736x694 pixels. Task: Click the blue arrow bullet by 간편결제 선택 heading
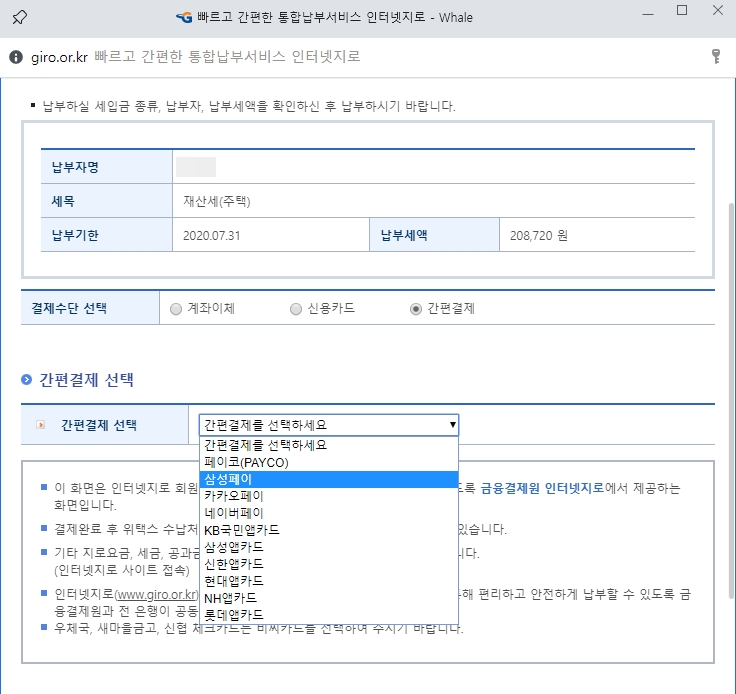tap(27, 380)
